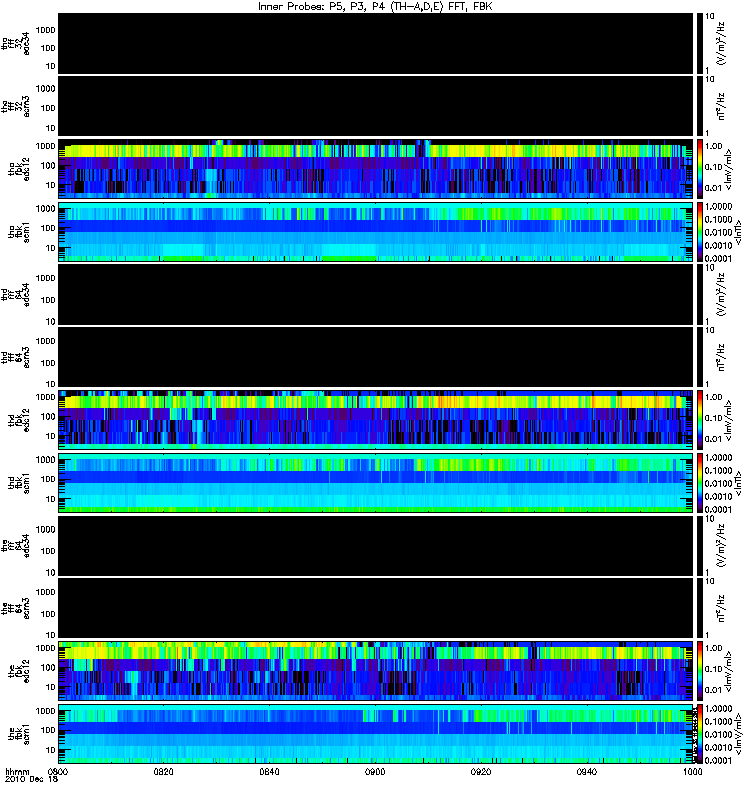Click the tha fbk scm1 rainbow color bar

pos(700,232)
